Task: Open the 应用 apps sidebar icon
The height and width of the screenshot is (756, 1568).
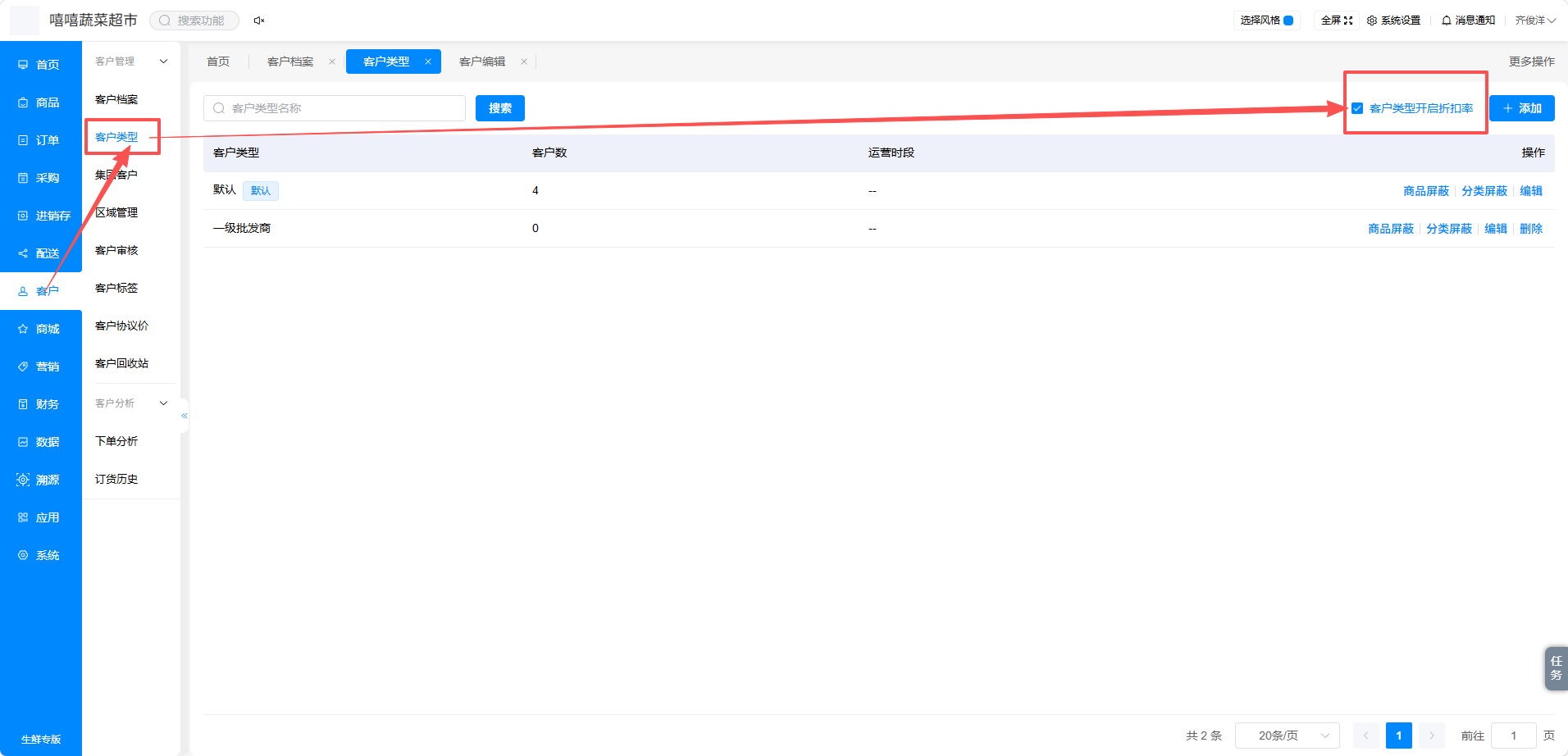Action: tap(23, 517)
